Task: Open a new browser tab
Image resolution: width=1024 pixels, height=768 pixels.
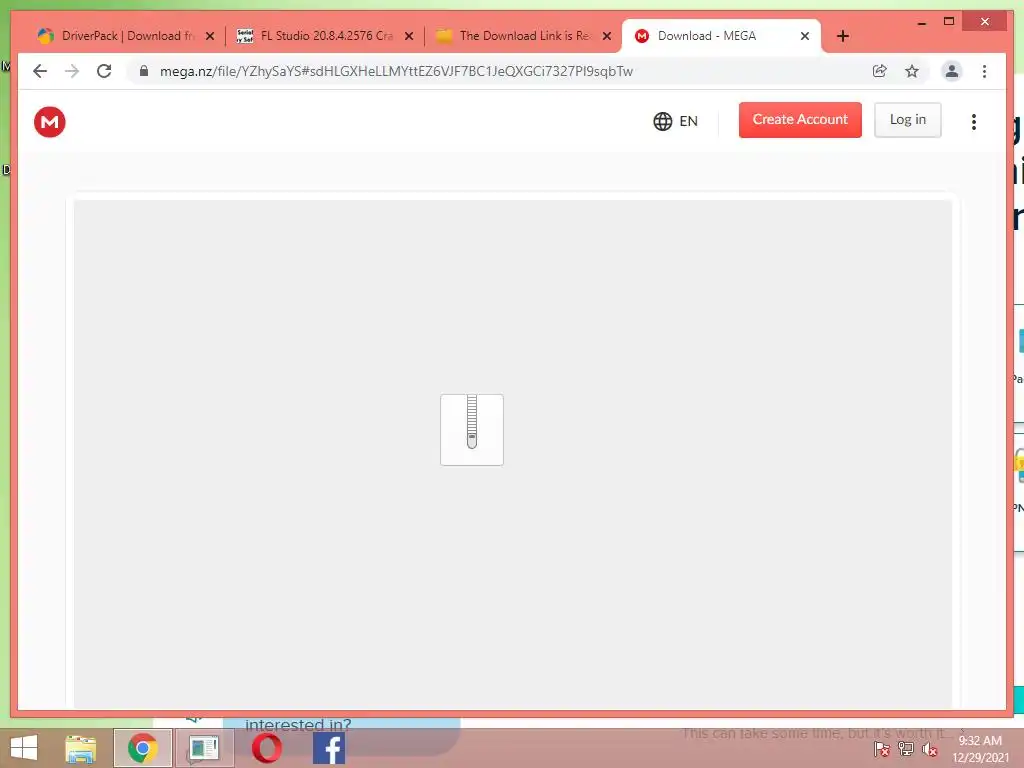Action: pyautogui.click(x=842, y=36)
